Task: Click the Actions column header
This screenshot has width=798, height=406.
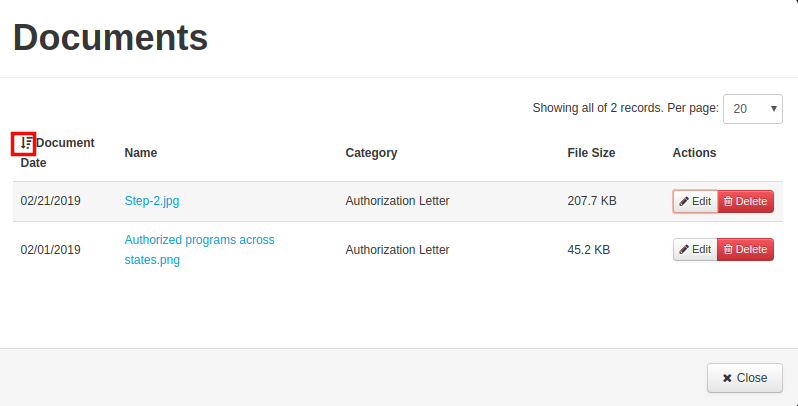Action: pyautogui.click(x=694, y=153)
